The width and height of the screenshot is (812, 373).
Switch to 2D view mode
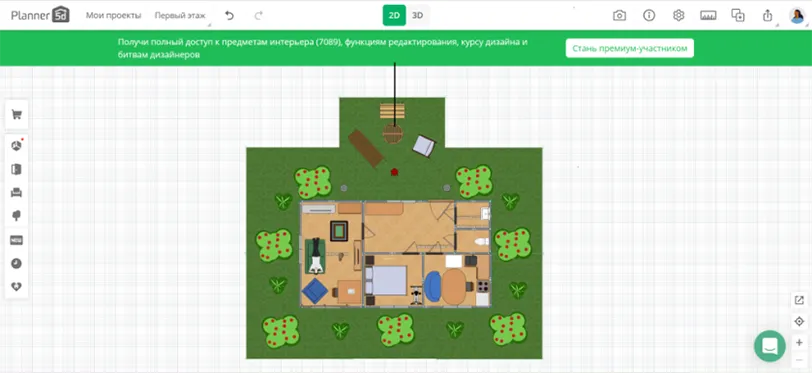(394, 16)
